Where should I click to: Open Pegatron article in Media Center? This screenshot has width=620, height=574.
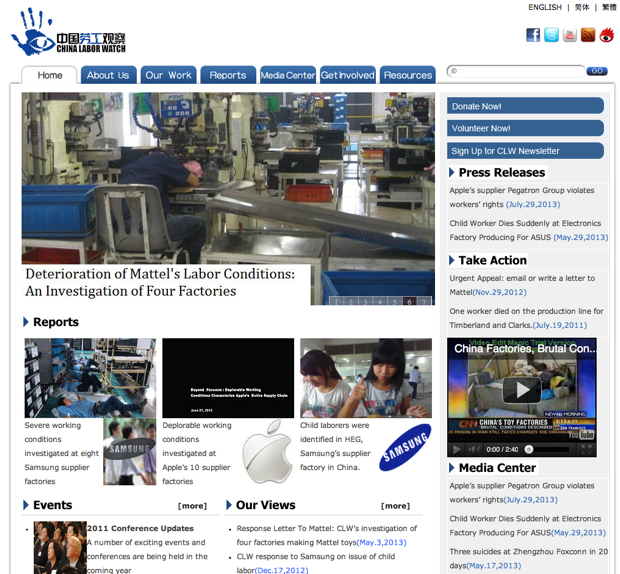pos(522,493)
